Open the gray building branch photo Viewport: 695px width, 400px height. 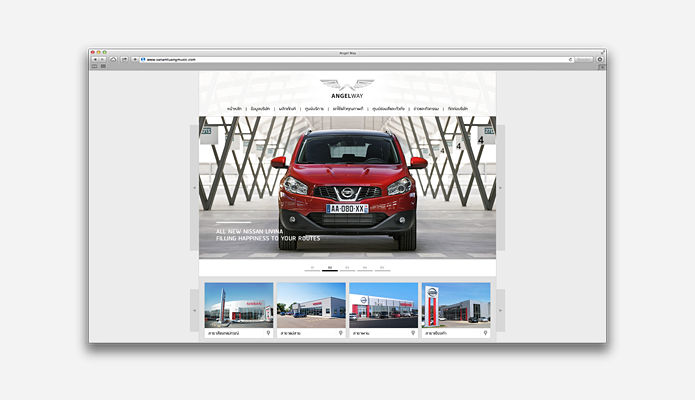click(311, 305)
